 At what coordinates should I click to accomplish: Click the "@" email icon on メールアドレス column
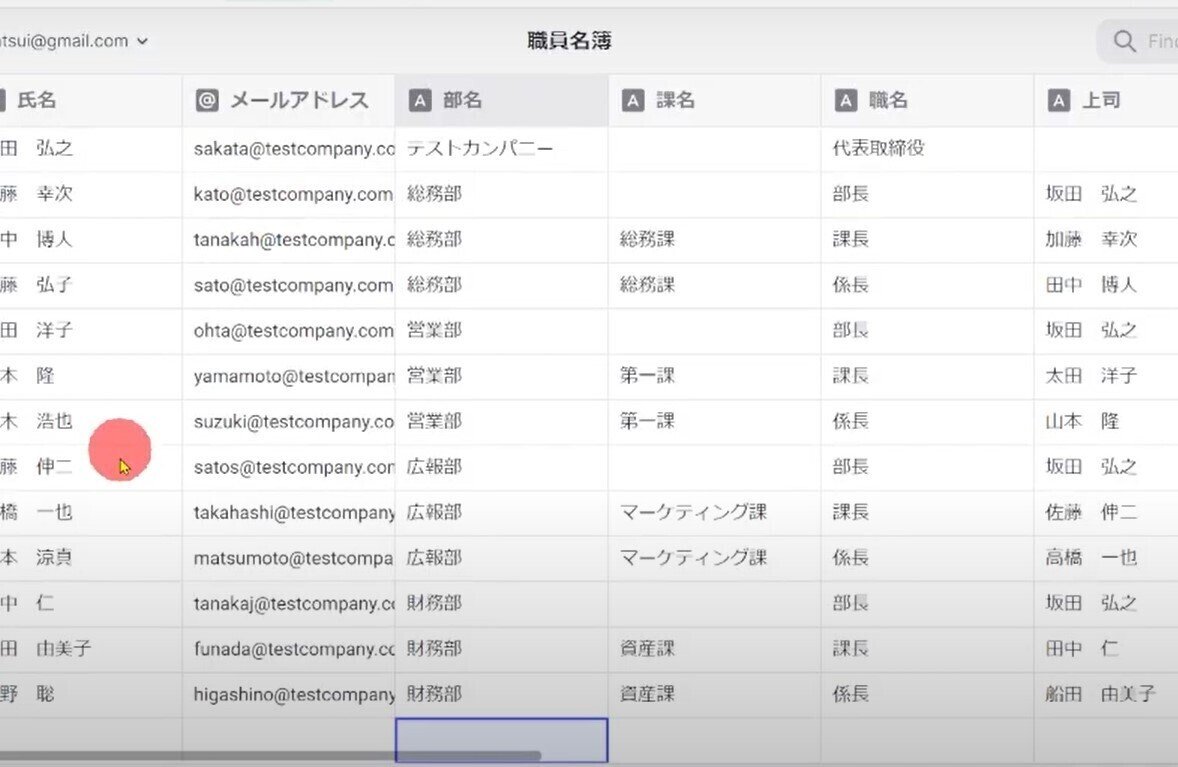[x=205, y=100]
